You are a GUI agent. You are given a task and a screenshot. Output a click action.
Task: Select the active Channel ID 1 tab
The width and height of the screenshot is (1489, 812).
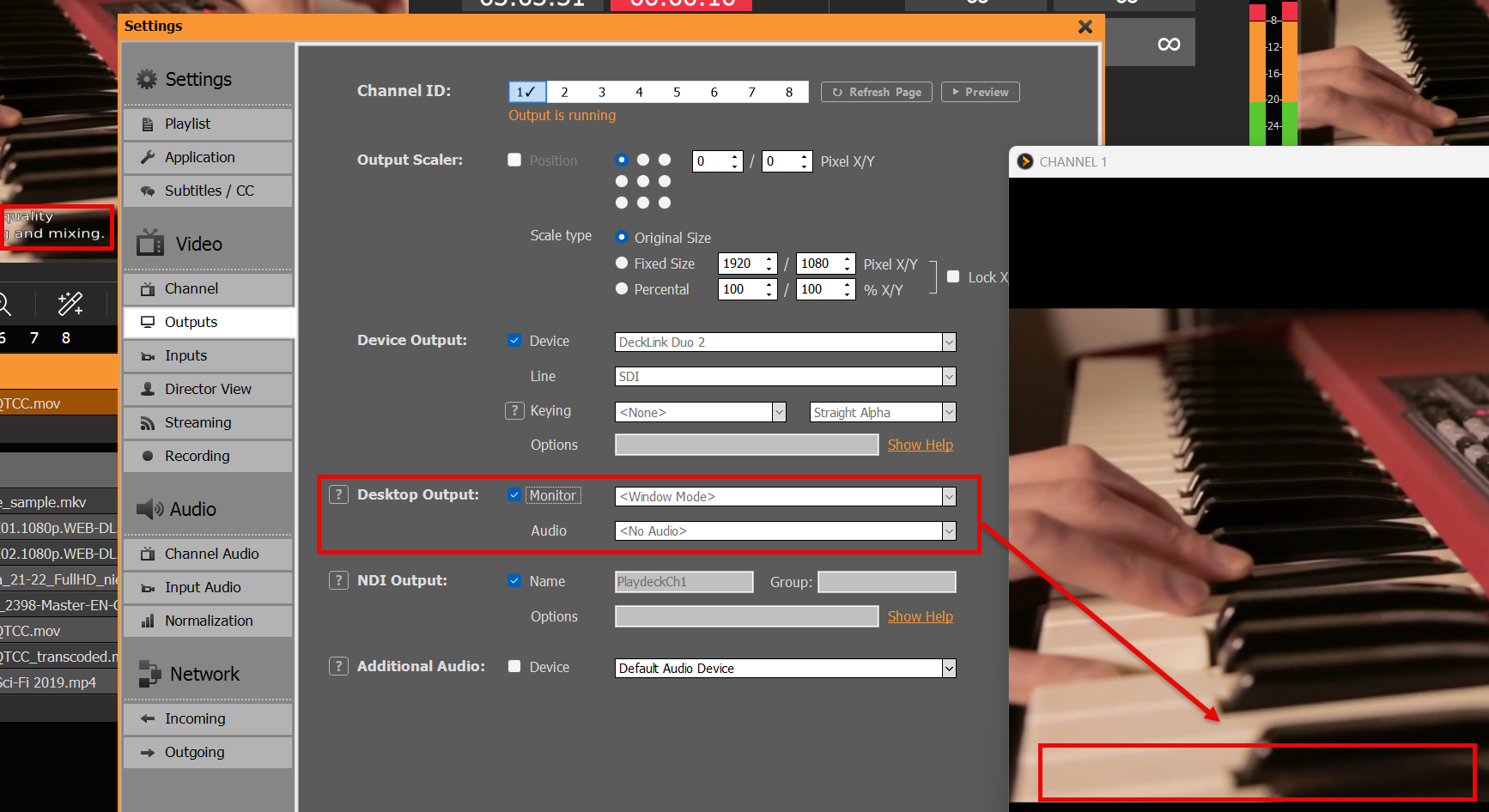click(527, 92)
